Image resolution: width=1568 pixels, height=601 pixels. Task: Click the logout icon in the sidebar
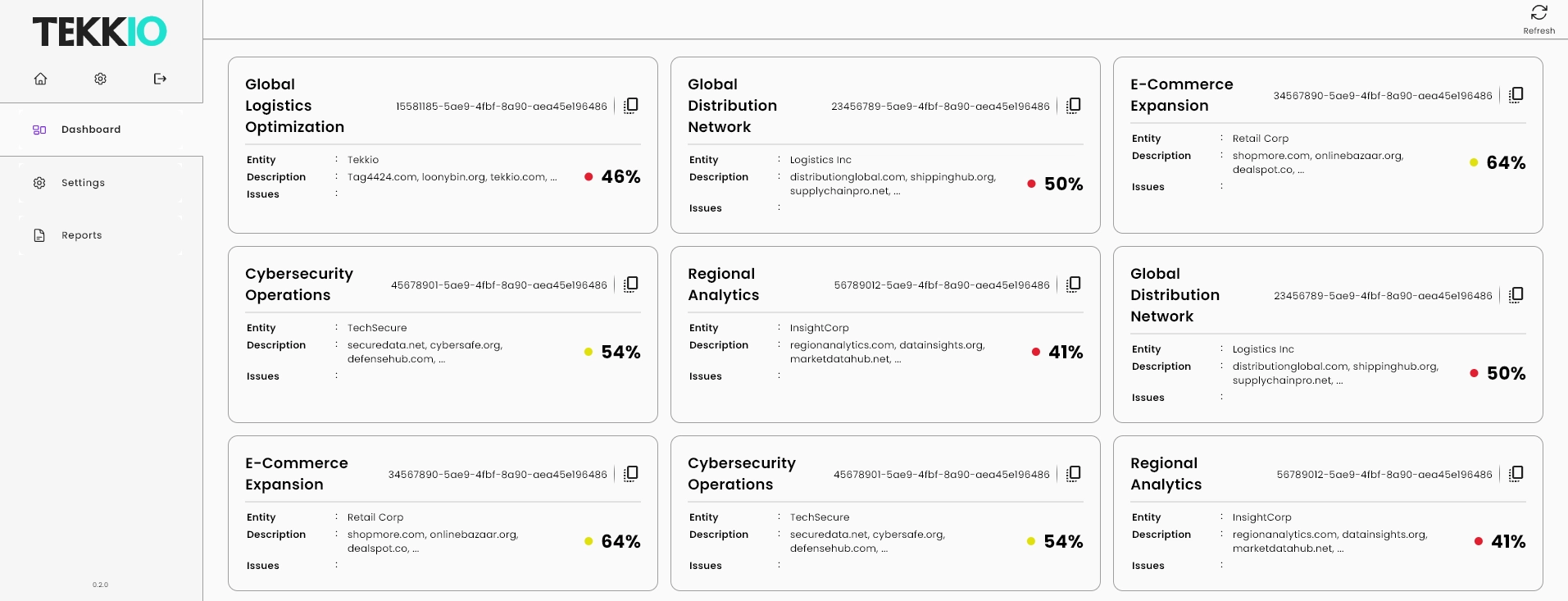click(x=159, y=78)
